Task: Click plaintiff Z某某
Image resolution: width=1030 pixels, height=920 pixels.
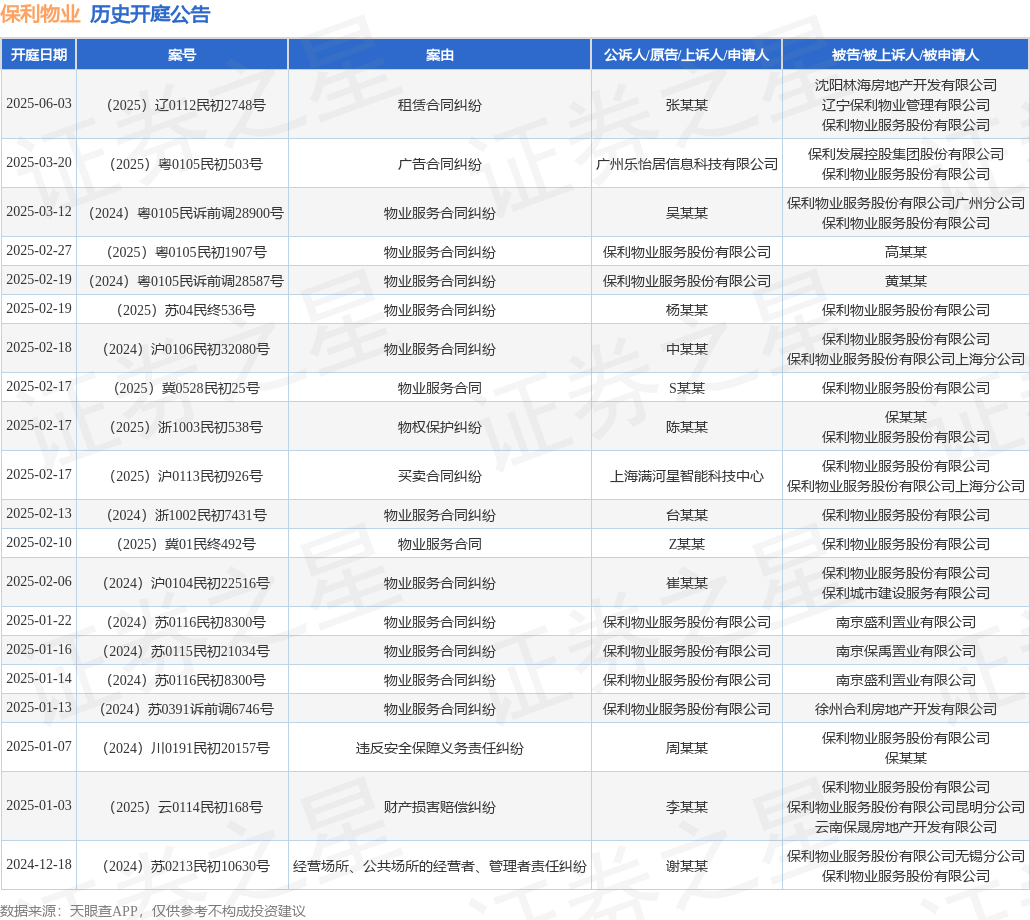Action: [686, 544]
